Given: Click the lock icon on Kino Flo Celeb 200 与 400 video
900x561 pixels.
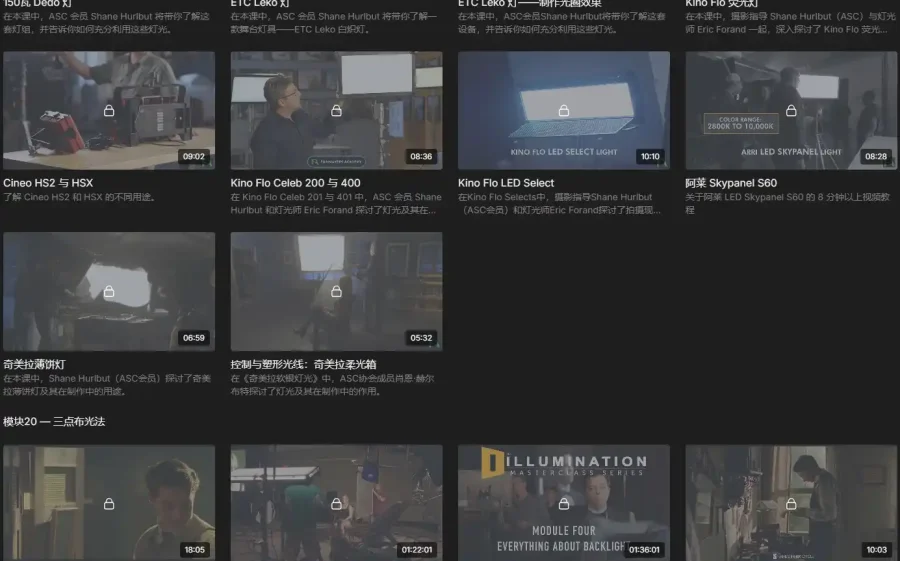Looking at the screenshot, I should pos(336,110).
